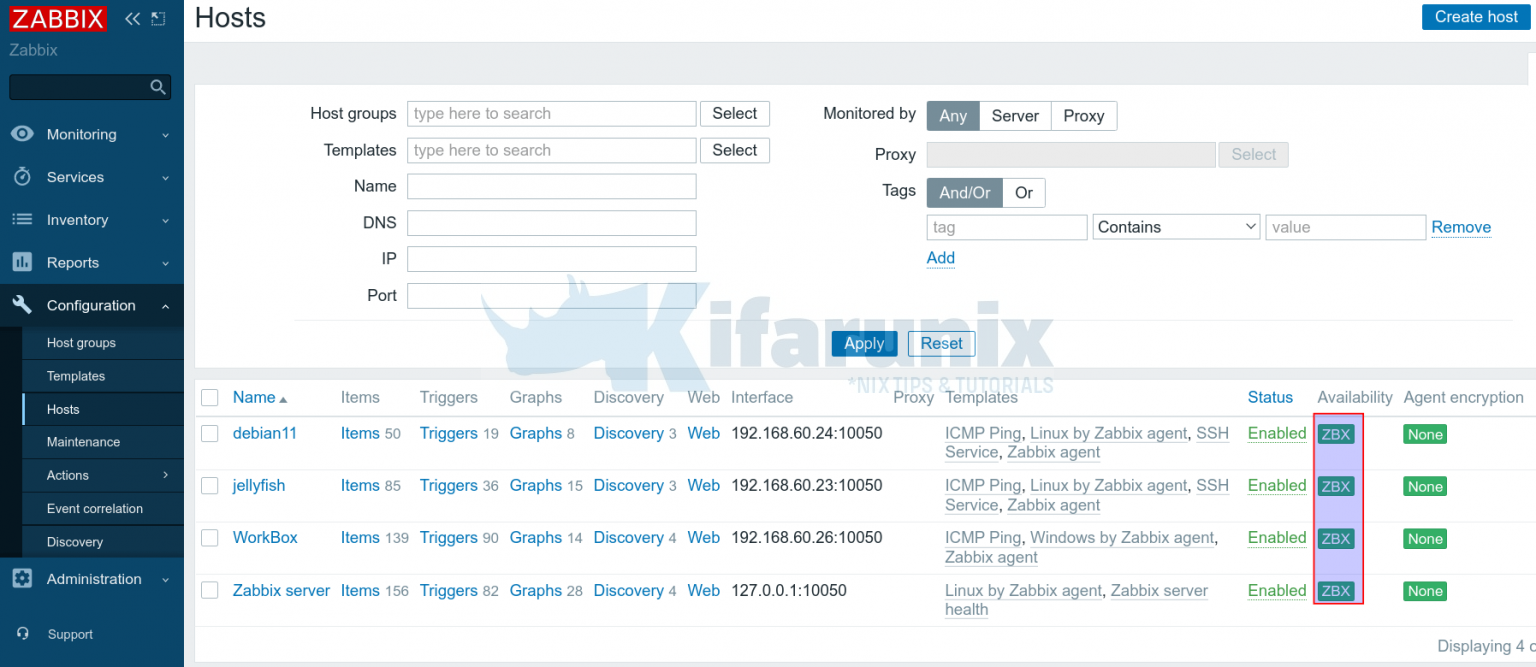Tick the WorkBox host checkbox
The width and height of the screenshot is (1536, 667).
coord(209,537)
